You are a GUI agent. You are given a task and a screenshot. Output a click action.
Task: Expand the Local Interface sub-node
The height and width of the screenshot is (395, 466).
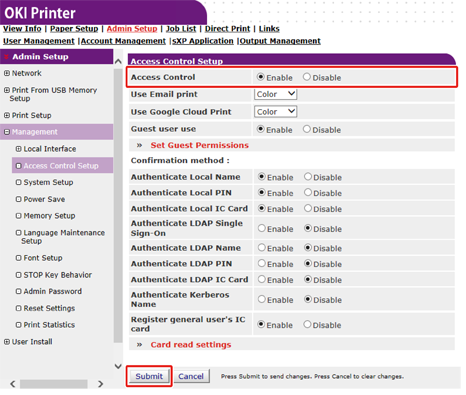point(19,149)
